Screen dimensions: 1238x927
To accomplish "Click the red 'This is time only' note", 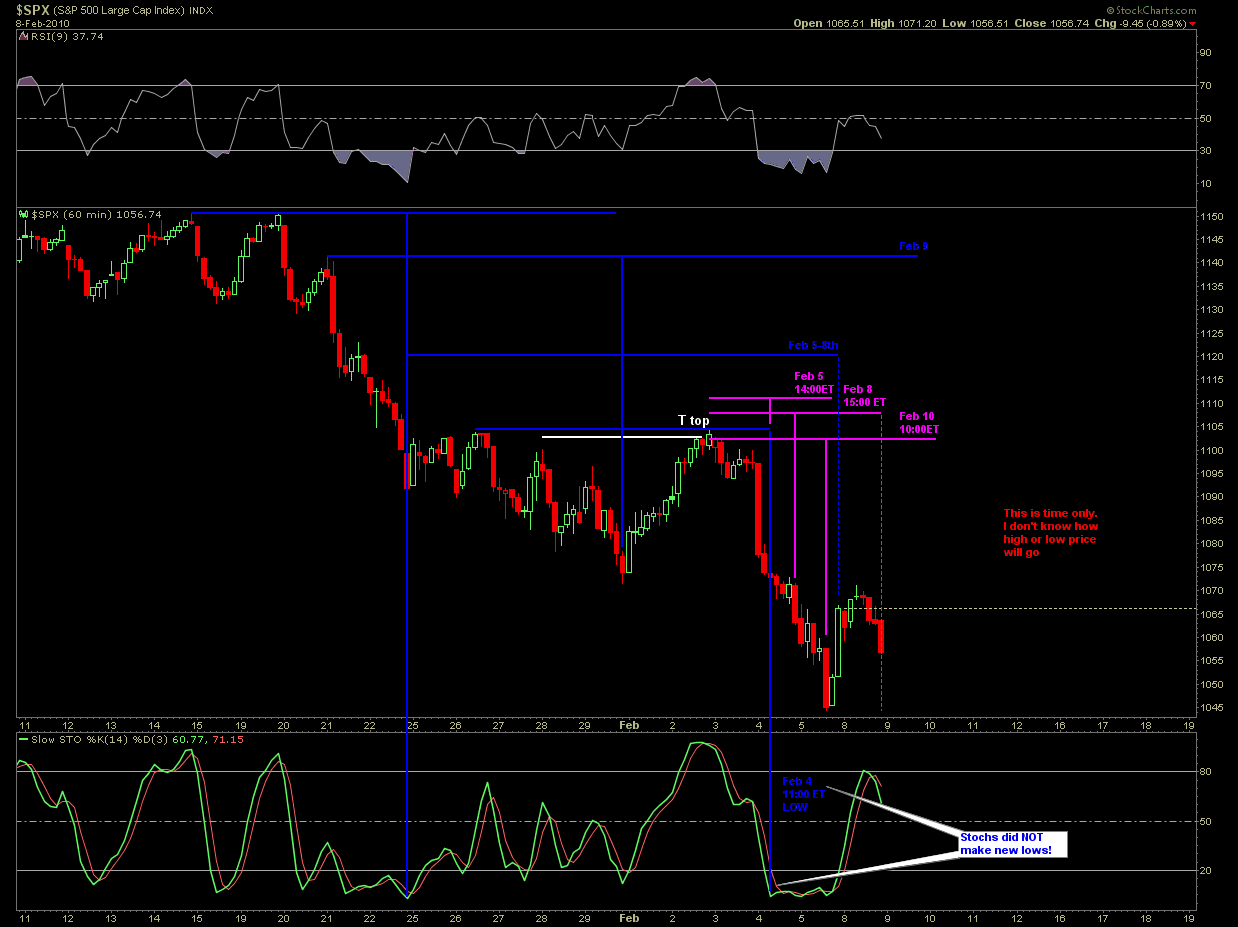I will pyautogui.click(x=1051, y=532).
